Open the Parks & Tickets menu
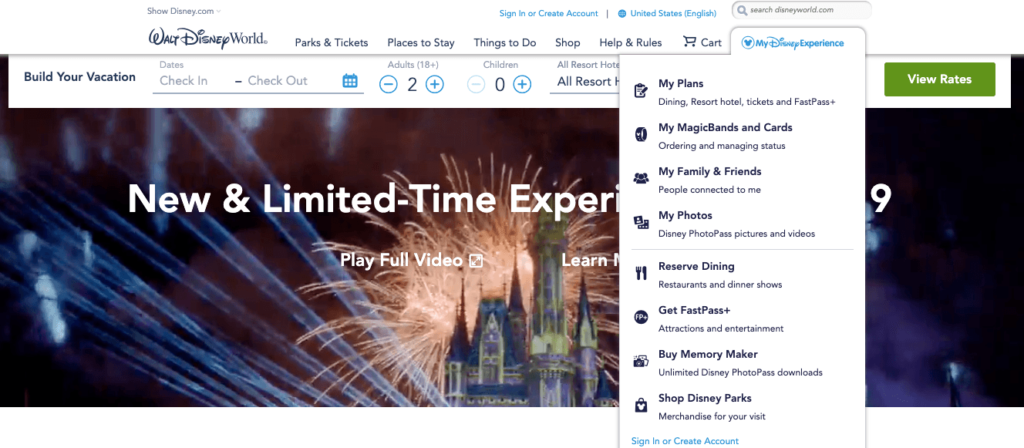Image resolution: width=1024 pixels, height=448 pixels. pos(331,42)
